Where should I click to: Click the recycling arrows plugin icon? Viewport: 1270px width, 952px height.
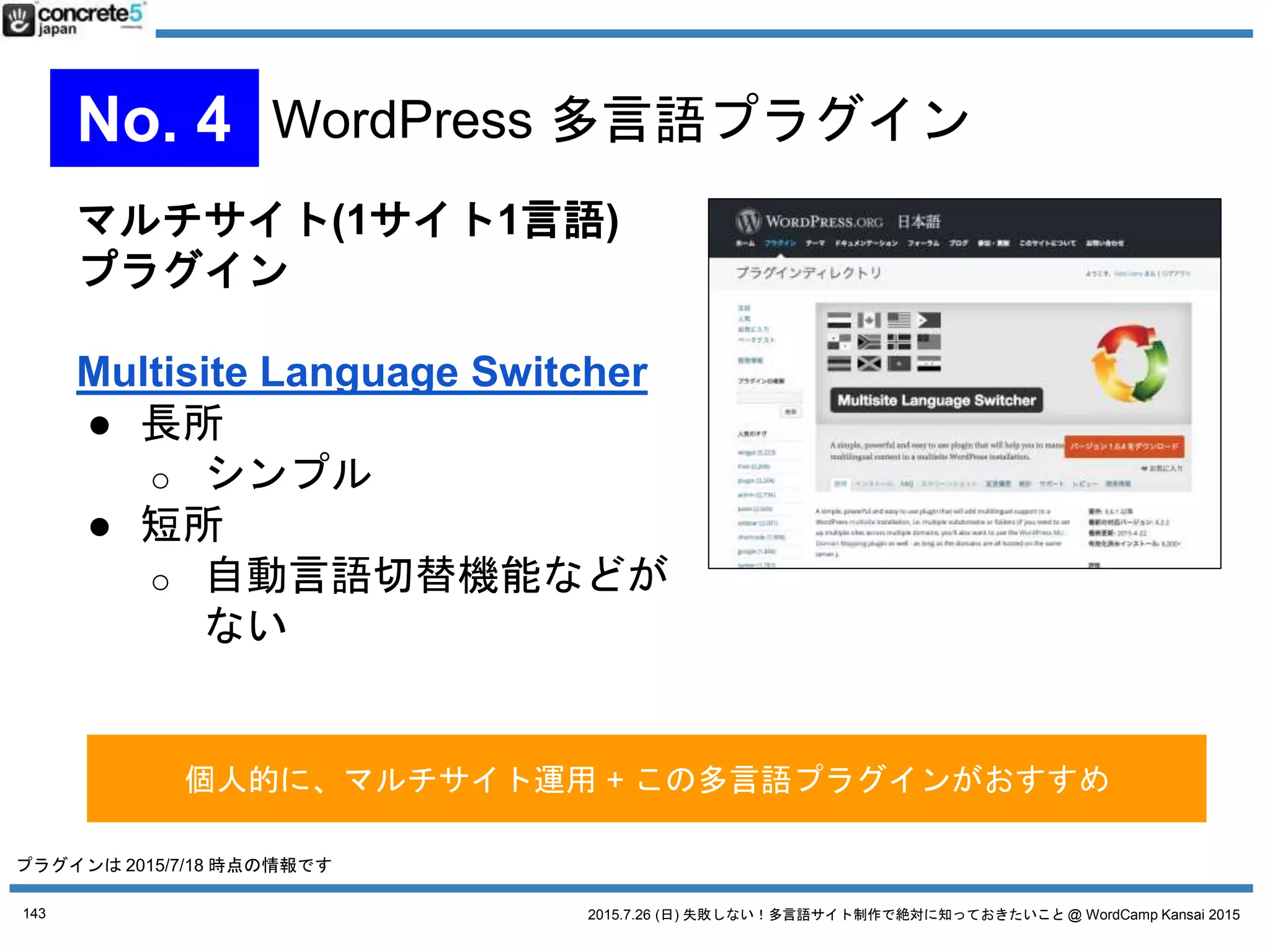click(1130, 364)
